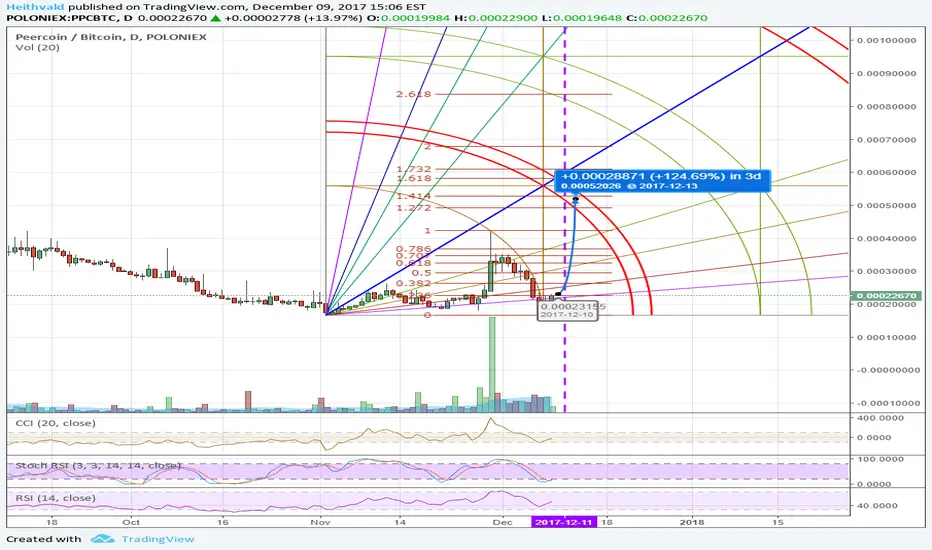This screenshot has height=550, width=932.
Task: Click the Oct label on time axis
Action: pos(131,522)
